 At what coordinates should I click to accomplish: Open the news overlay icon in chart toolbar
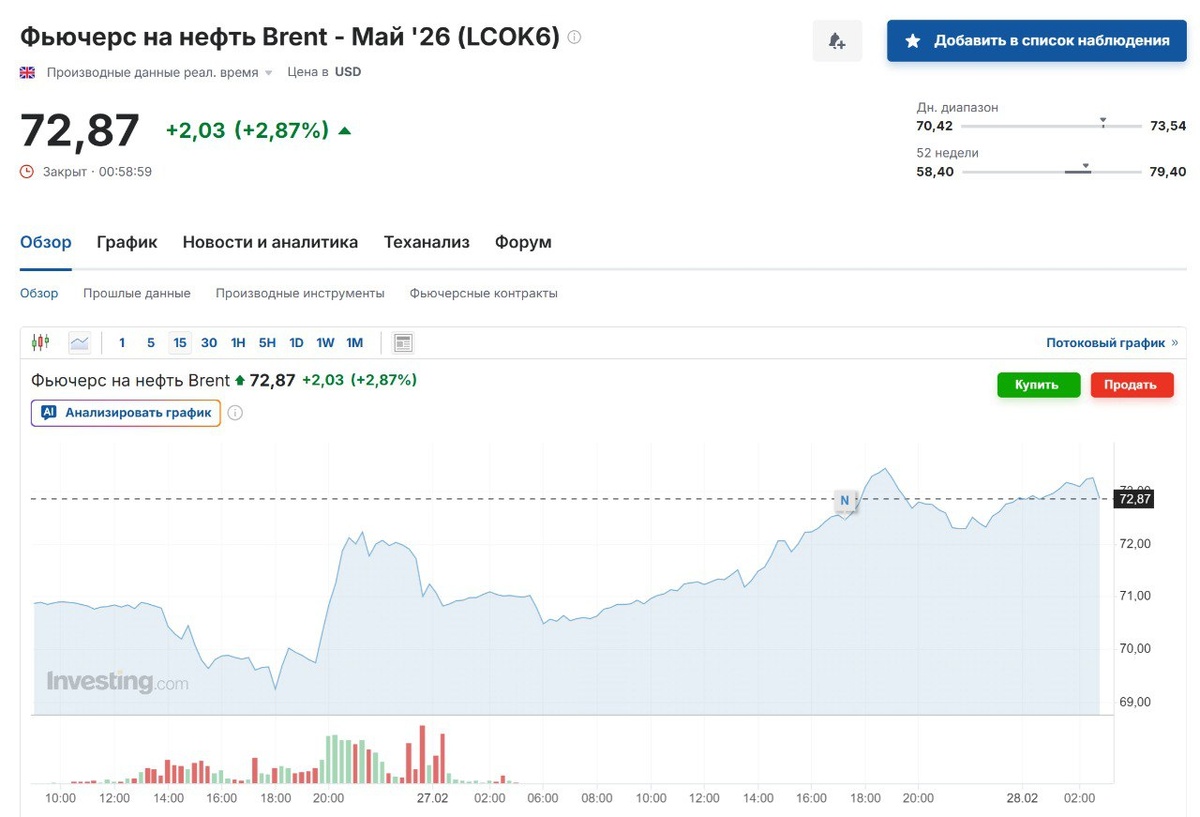[403, 343]
